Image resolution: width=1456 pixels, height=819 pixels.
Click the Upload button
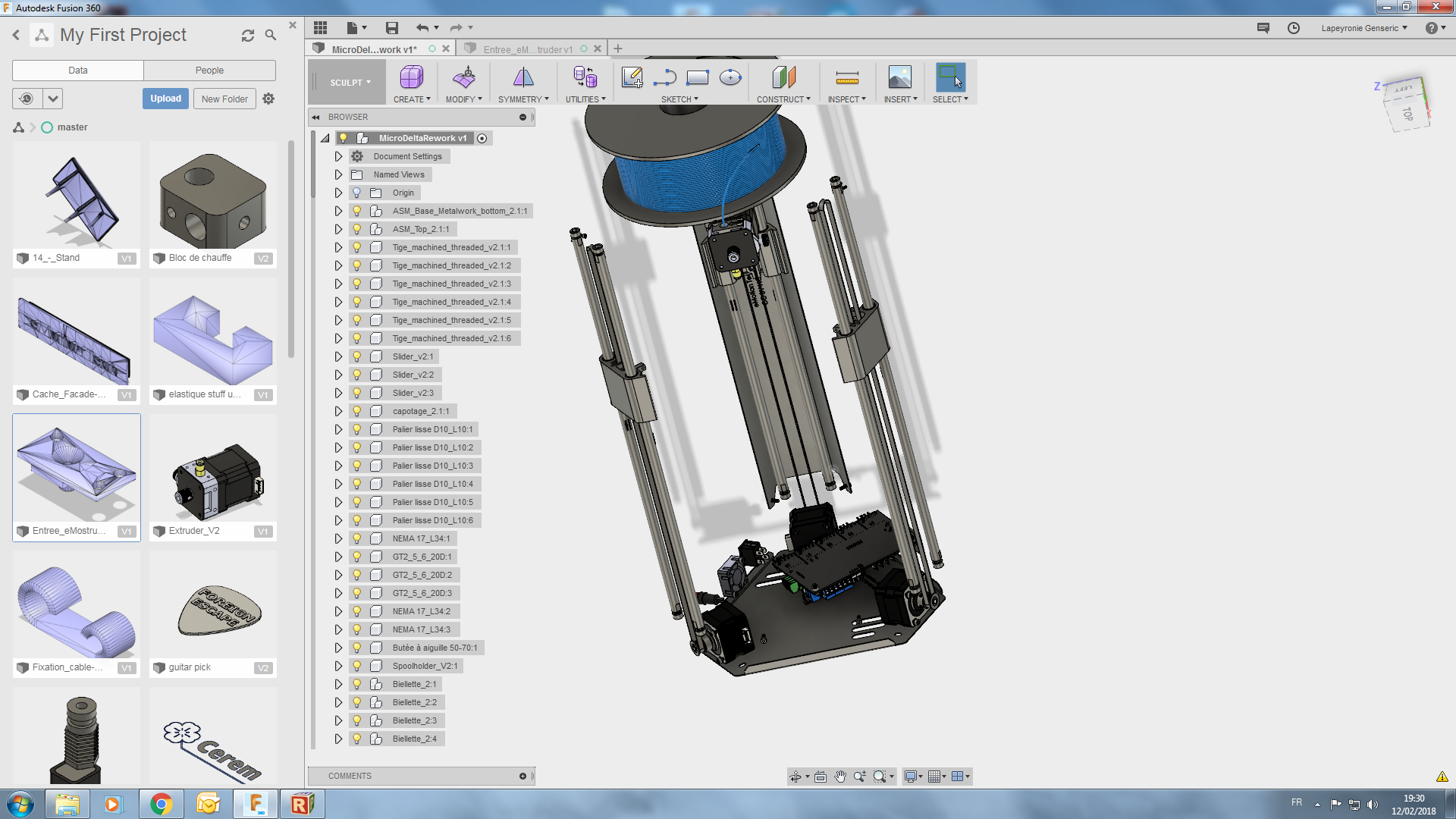click(165, 99)
